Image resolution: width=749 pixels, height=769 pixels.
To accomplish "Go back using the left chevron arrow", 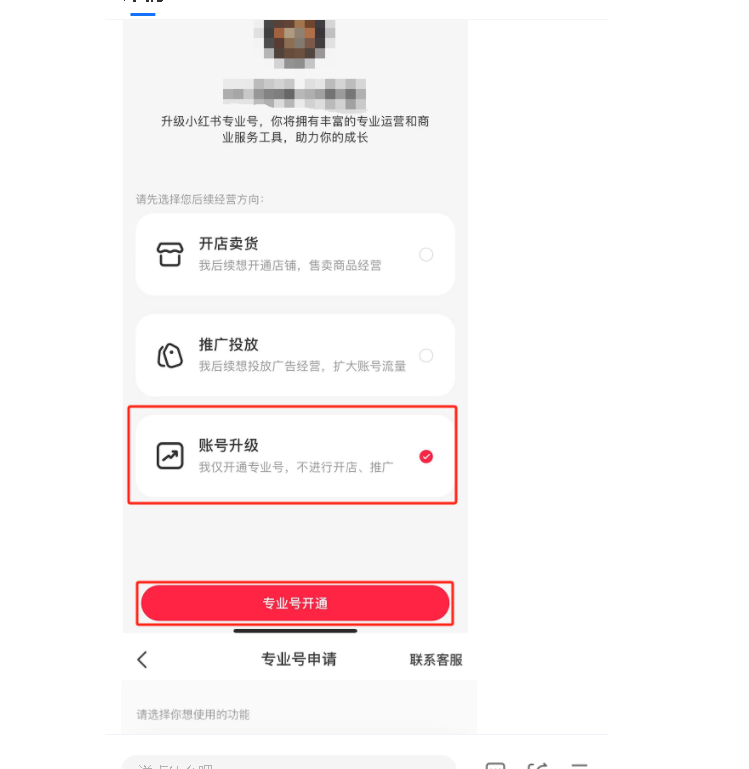I will pos(142,660).
